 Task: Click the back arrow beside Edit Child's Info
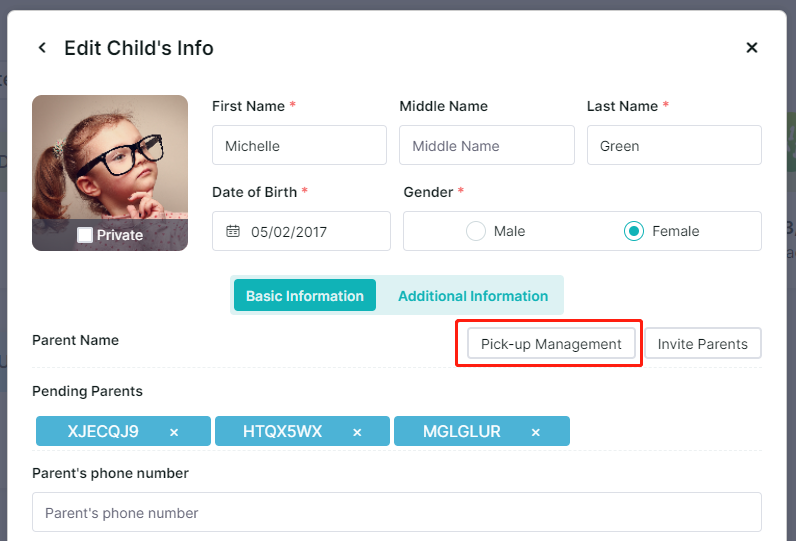point(42,48)
